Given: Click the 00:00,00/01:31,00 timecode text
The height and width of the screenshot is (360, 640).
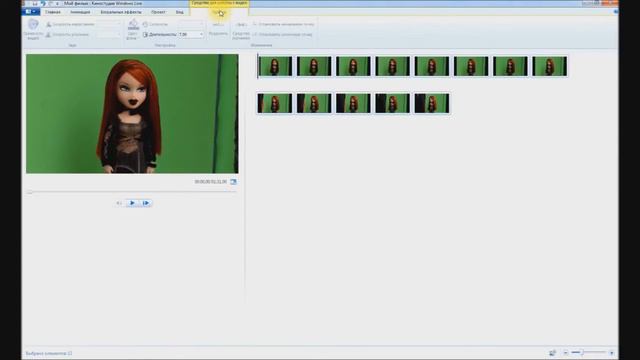Looking at the screenshot, I should [211, 182].
